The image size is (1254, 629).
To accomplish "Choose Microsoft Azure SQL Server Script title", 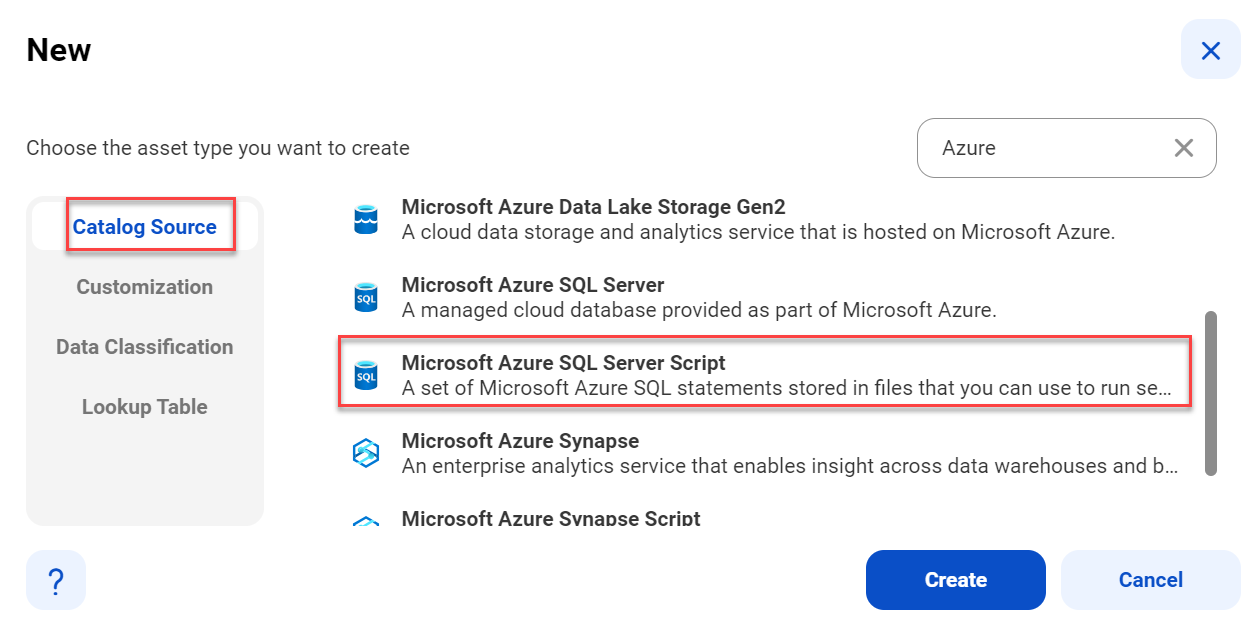I will coord(564,363).
